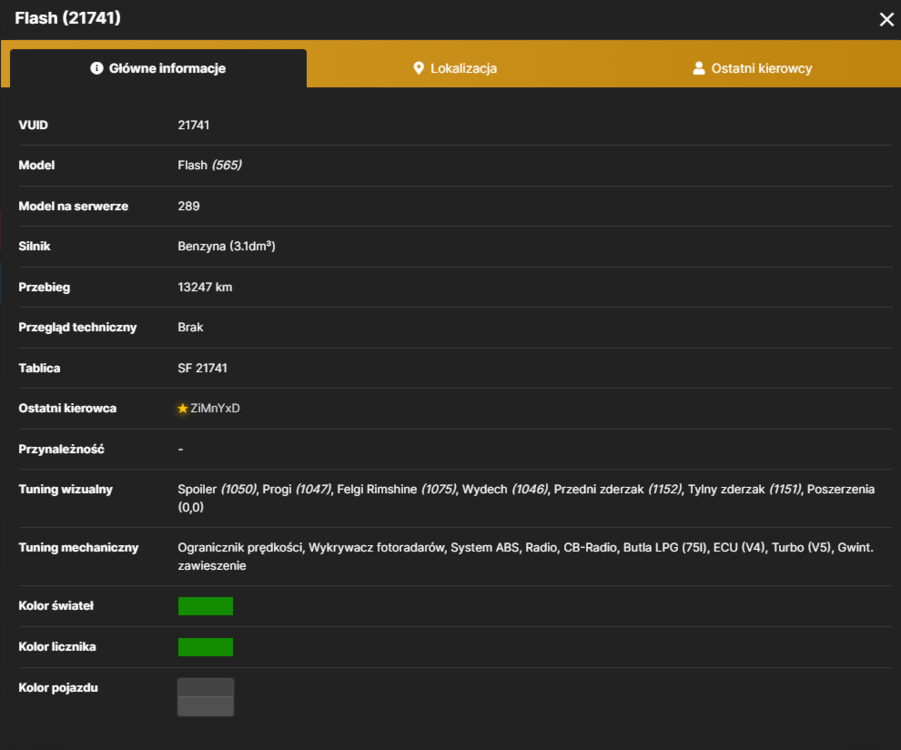Click Butla LPG (75l) tuning entry
This screenshot has width=901, height=750.
(x=665, y=548)
